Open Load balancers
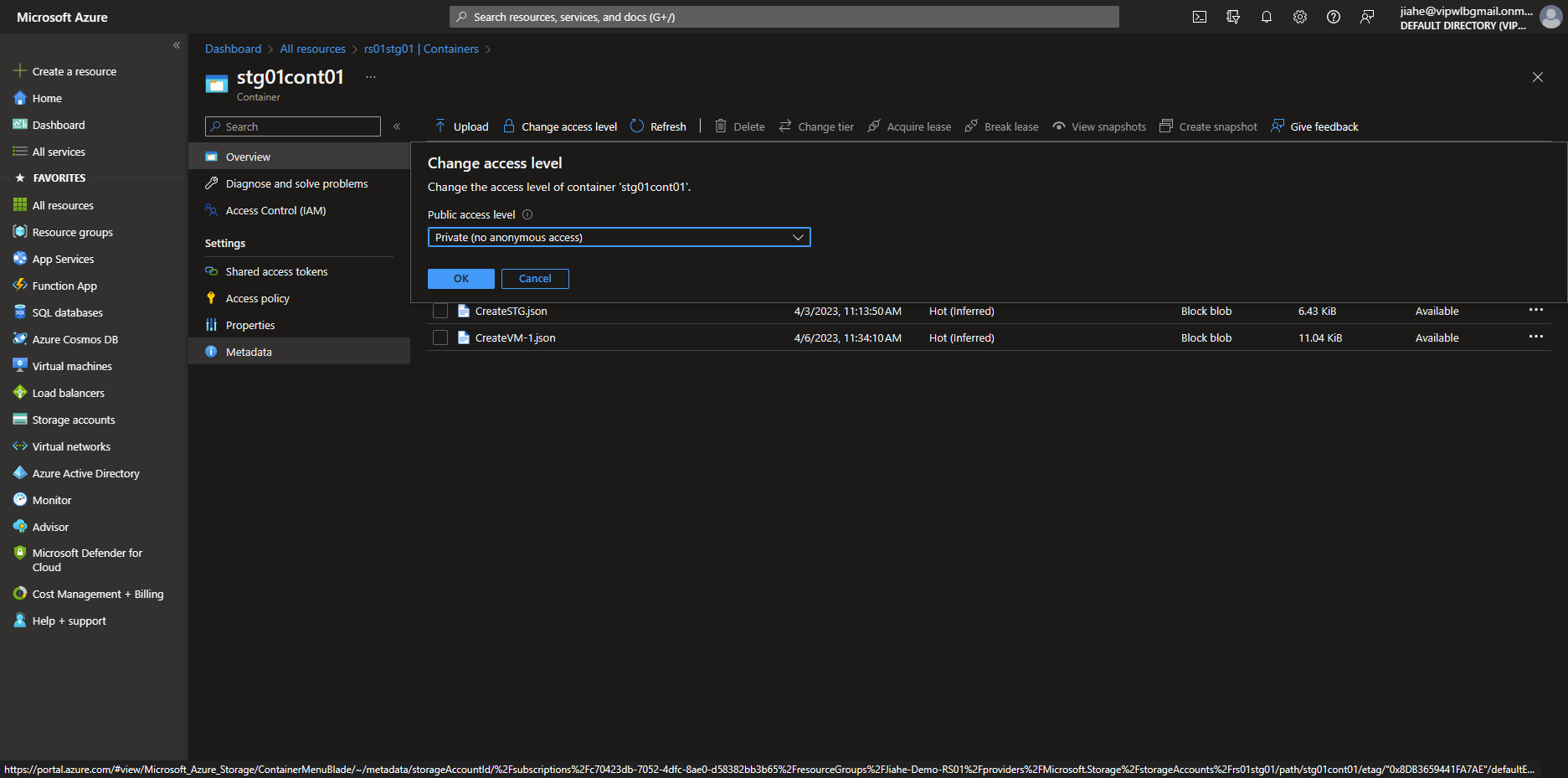 tap(94, 393)
